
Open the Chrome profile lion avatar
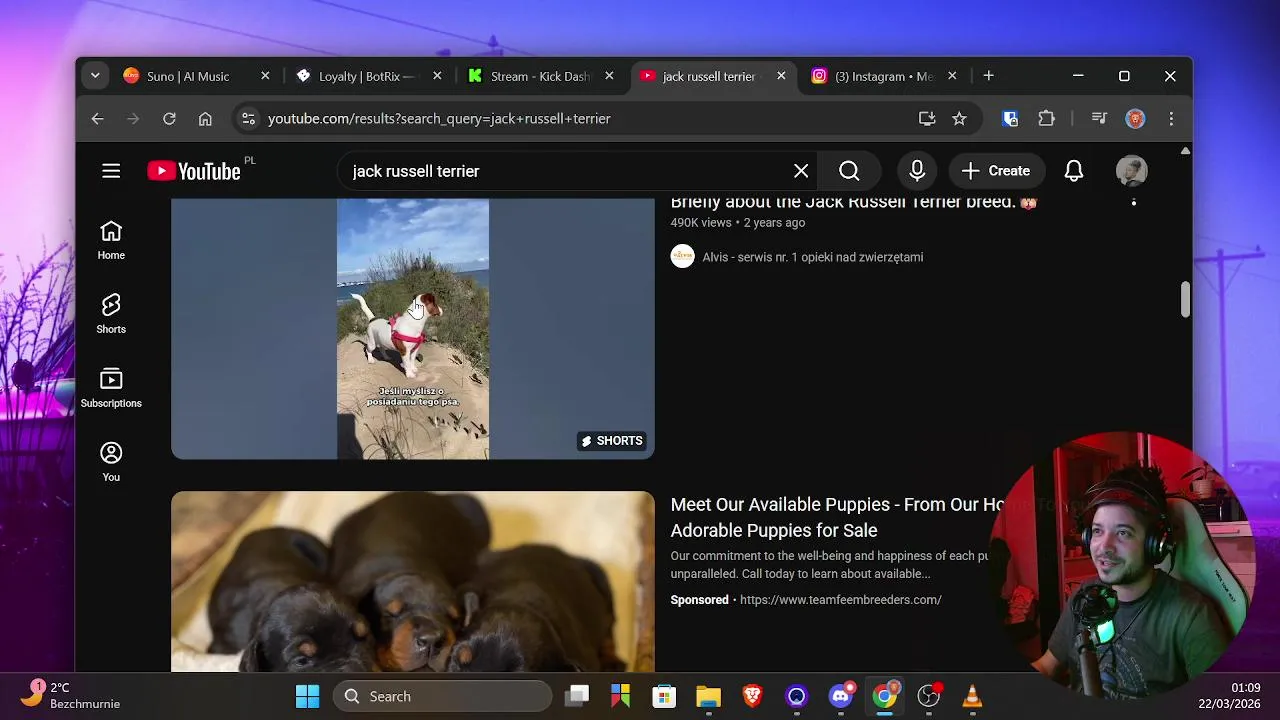click(x=1135, y=118)
